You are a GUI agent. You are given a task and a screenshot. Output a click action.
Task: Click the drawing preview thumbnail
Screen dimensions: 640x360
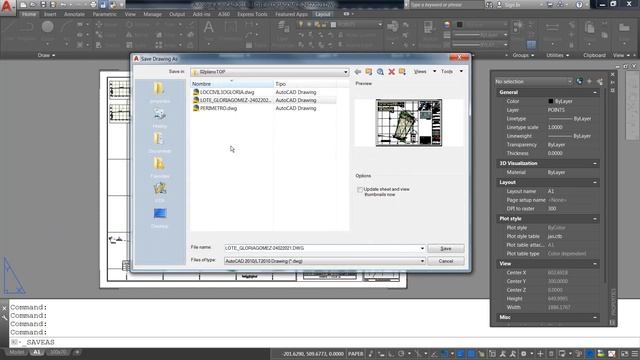pyautogui.click(x=409, y=122)
